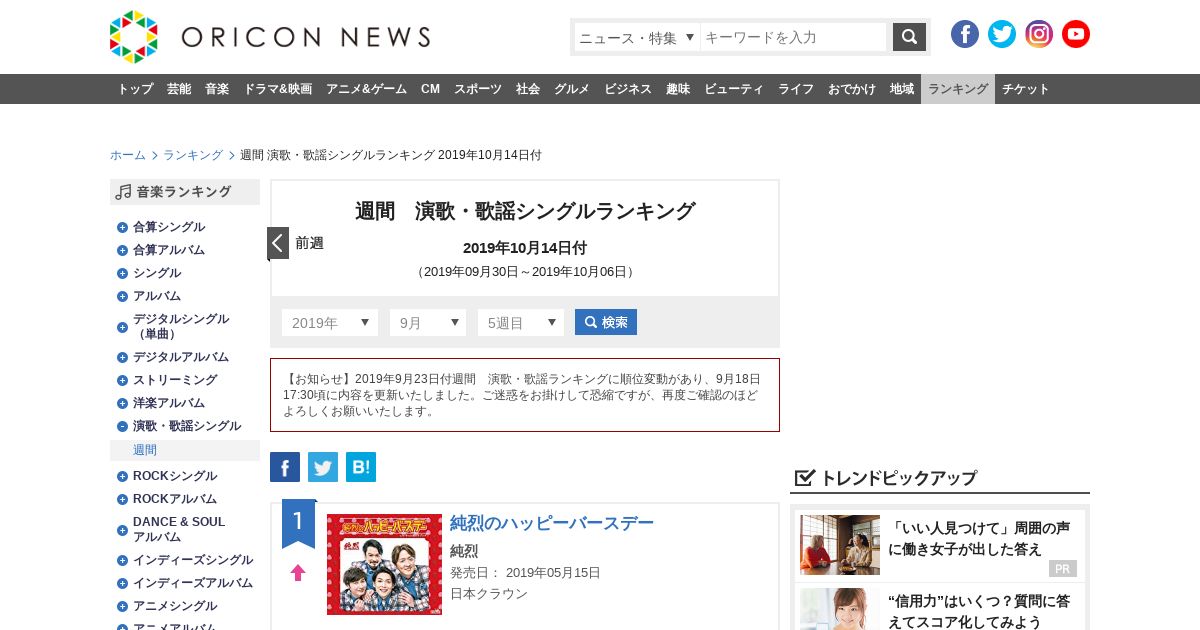Open the 音楽 nav item
Screen dimensions: 1200x630
217,89
